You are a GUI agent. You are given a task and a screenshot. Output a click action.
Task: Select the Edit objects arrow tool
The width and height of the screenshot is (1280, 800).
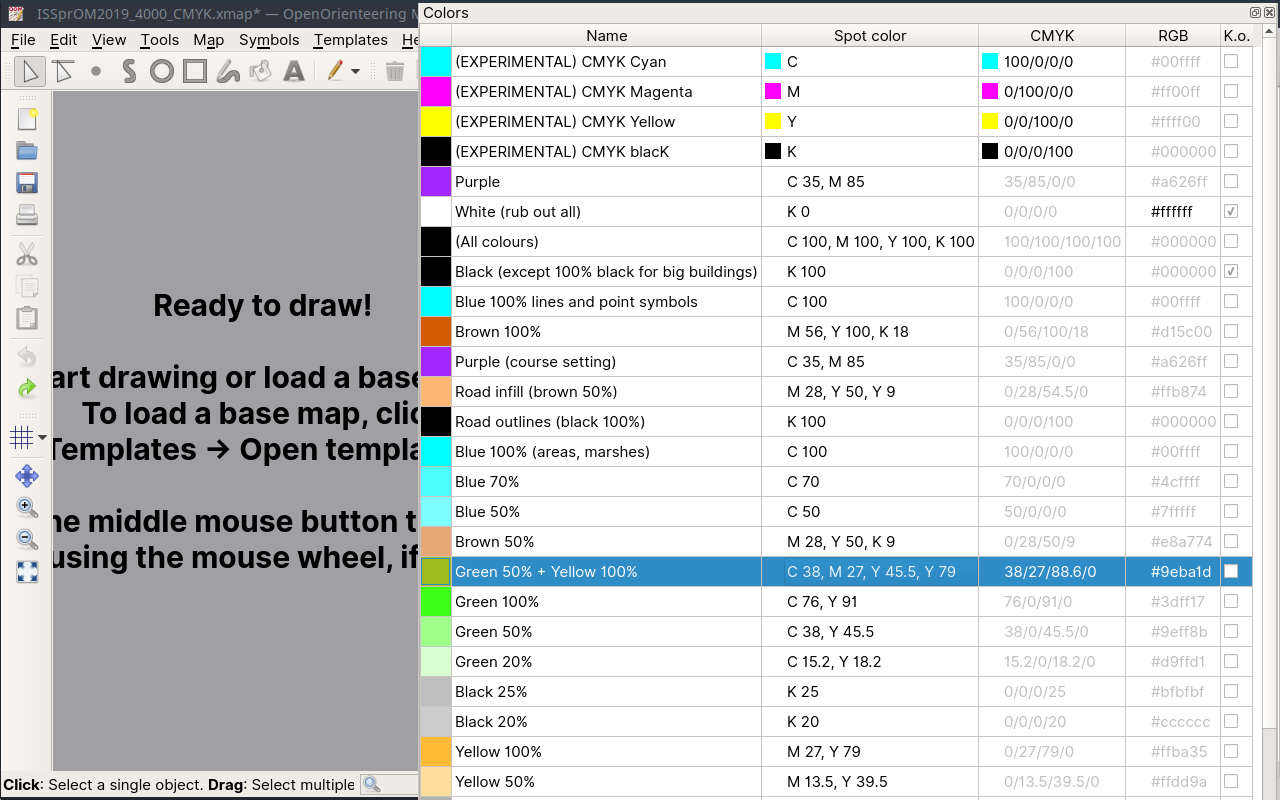pos(30,71)
